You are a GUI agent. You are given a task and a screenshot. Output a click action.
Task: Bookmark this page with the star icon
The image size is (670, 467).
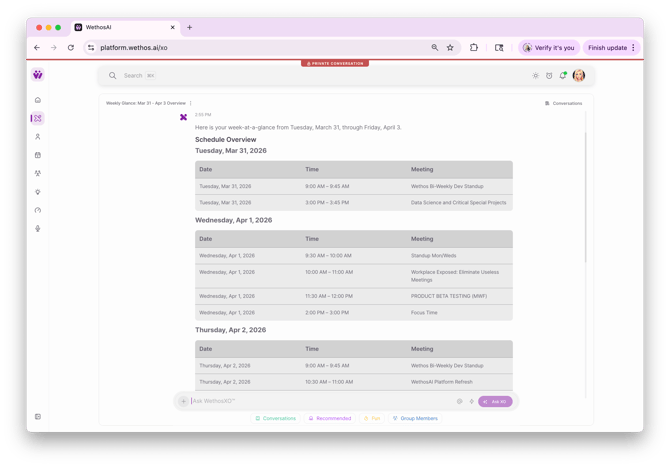click(450, 47)
